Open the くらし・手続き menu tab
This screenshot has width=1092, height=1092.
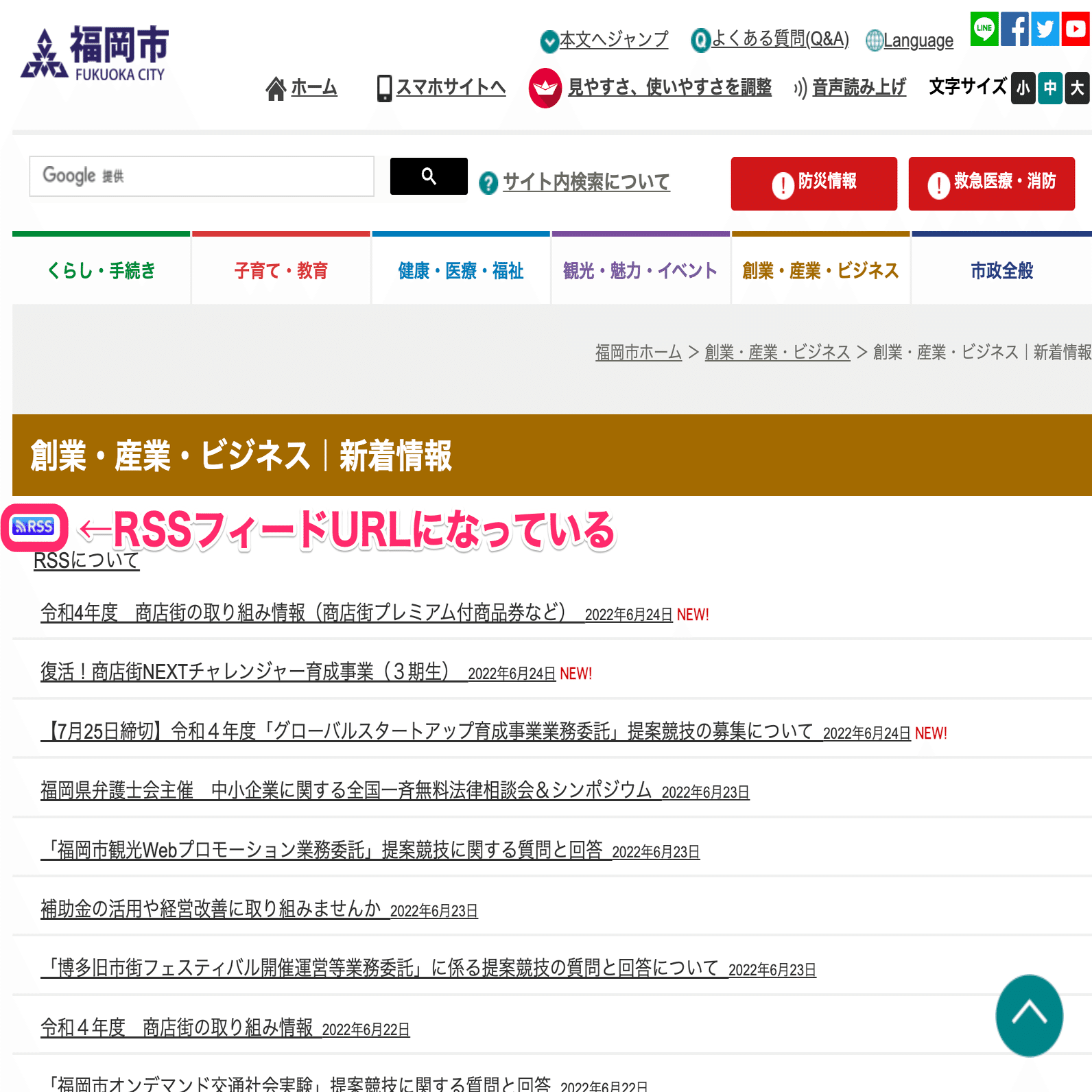click(x=102, y=268)
